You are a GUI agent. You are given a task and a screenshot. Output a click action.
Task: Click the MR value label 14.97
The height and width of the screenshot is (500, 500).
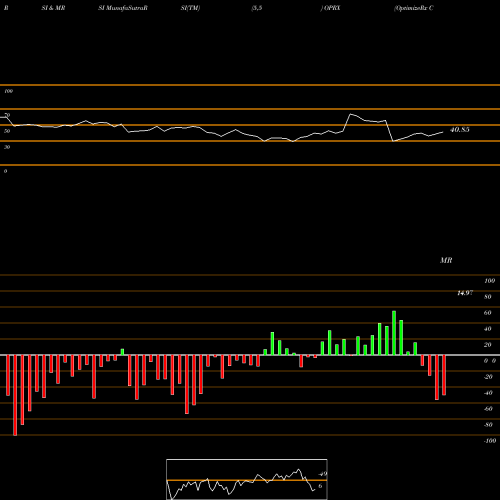465,293
